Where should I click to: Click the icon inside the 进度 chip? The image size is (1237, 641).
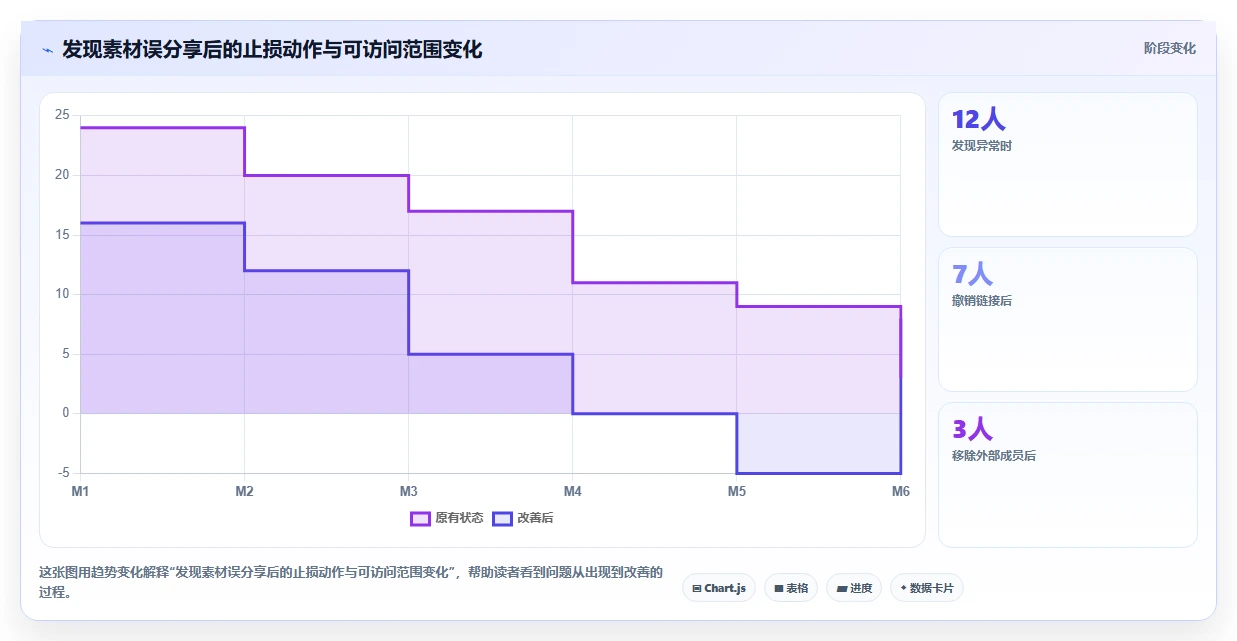(841, 589)
